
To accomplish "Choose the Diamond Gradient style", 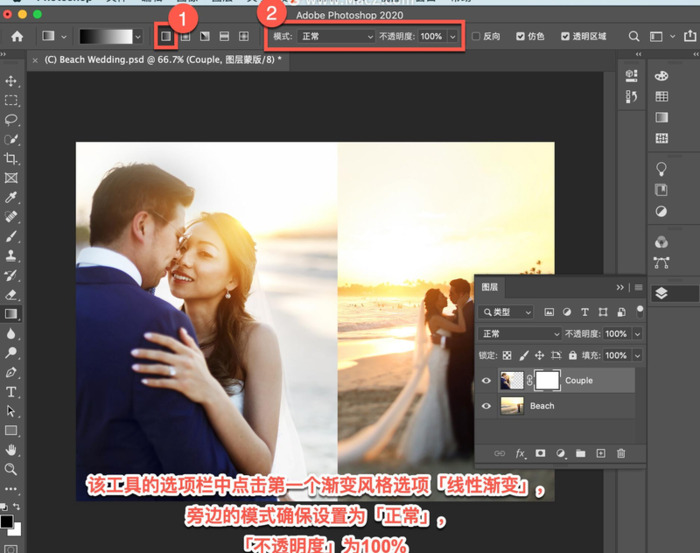I will pyautogui.click(x=244, y=36).
